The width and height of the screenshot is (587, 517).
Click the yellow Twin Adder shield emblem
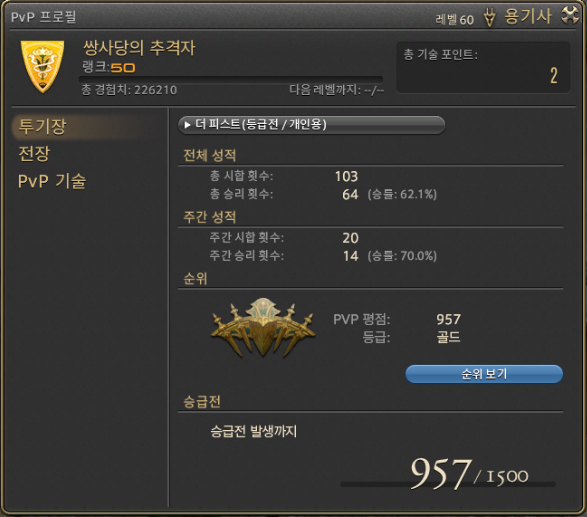[x=42, y=66]
